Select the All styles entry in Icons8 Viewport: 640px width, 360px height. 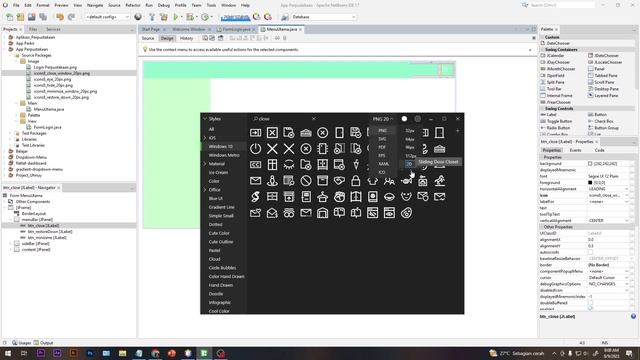[x=211, y=129]
